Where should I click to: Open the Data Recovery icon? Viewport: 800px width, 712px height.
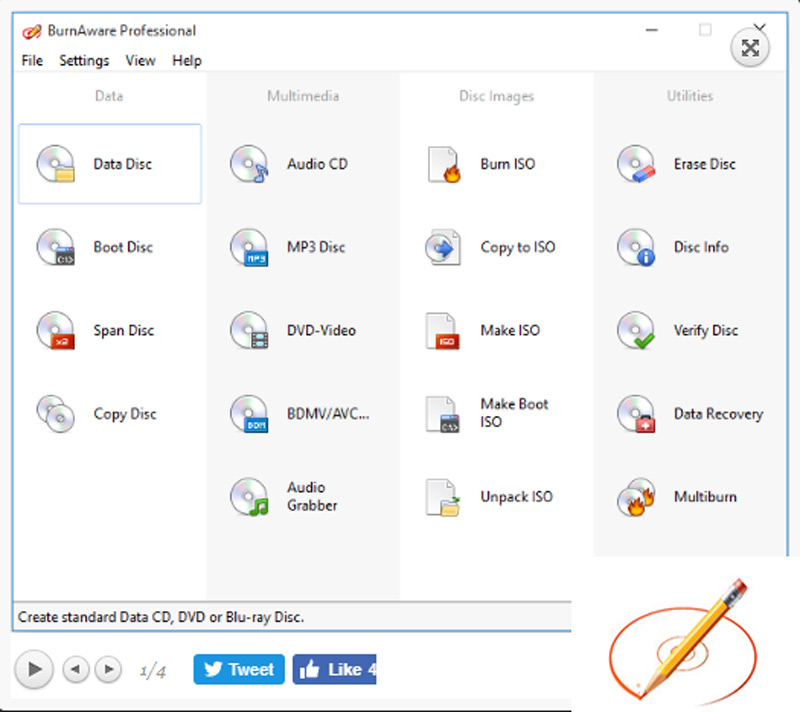tap(636, 414)
